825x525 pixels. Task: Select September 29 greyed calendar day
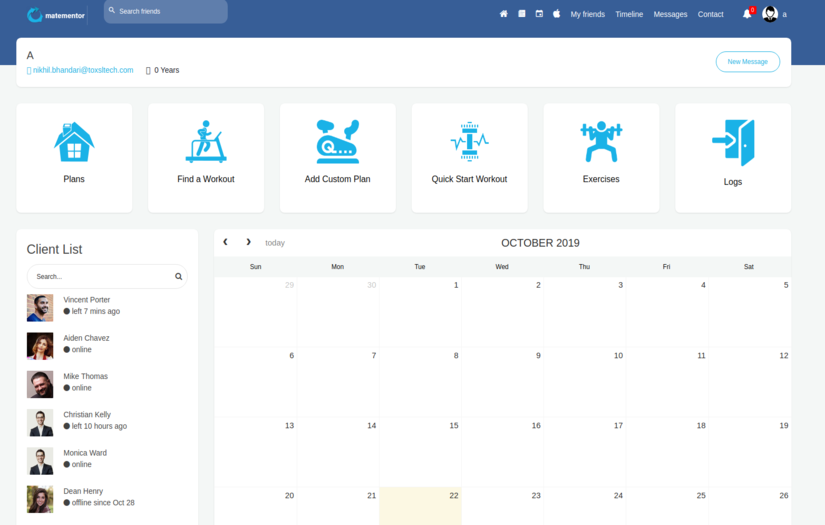point(256,312)
